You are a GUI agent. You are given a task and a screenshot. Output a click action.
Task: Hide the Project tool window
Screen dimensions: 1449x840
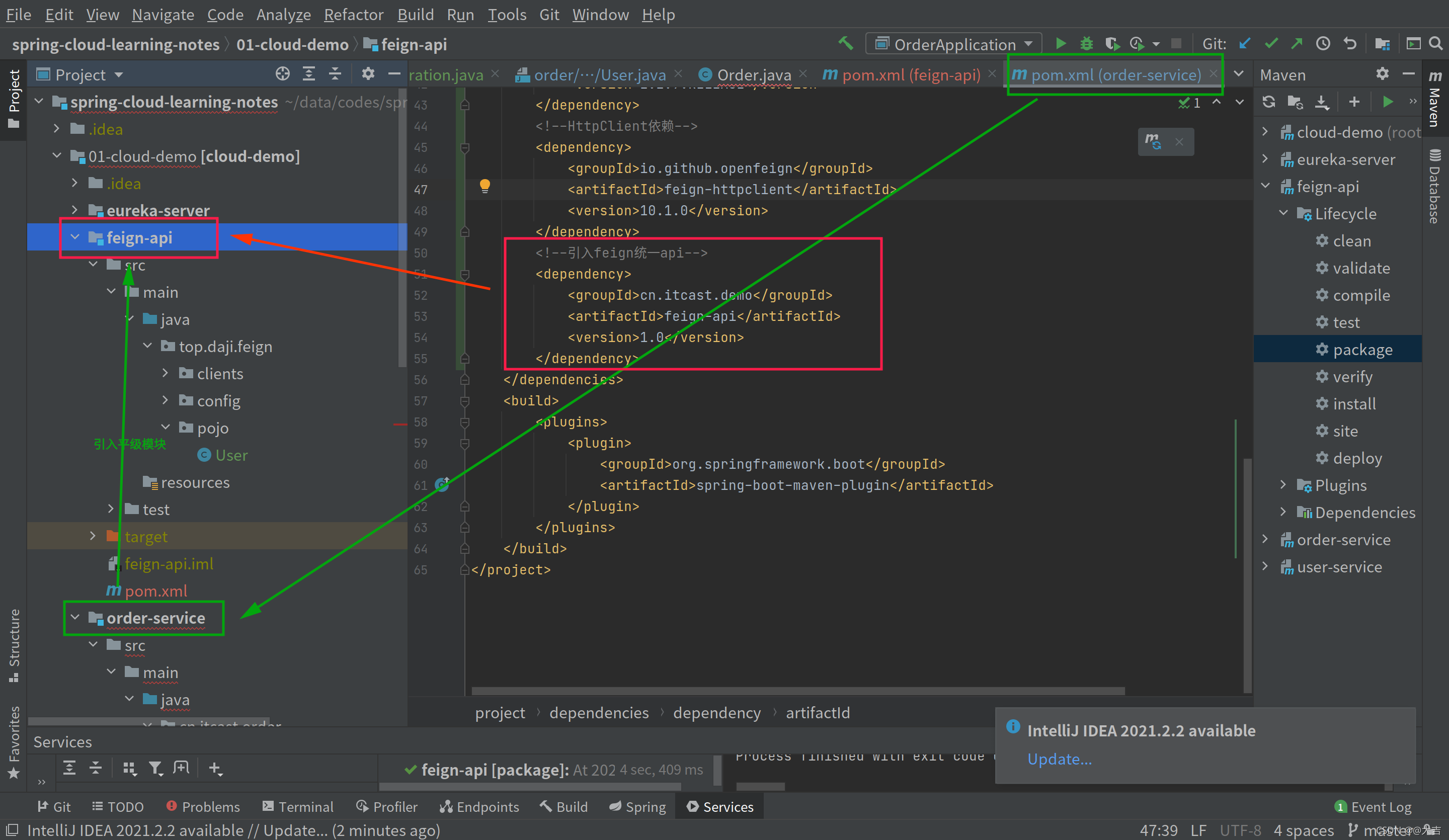[x=394, y=73]
